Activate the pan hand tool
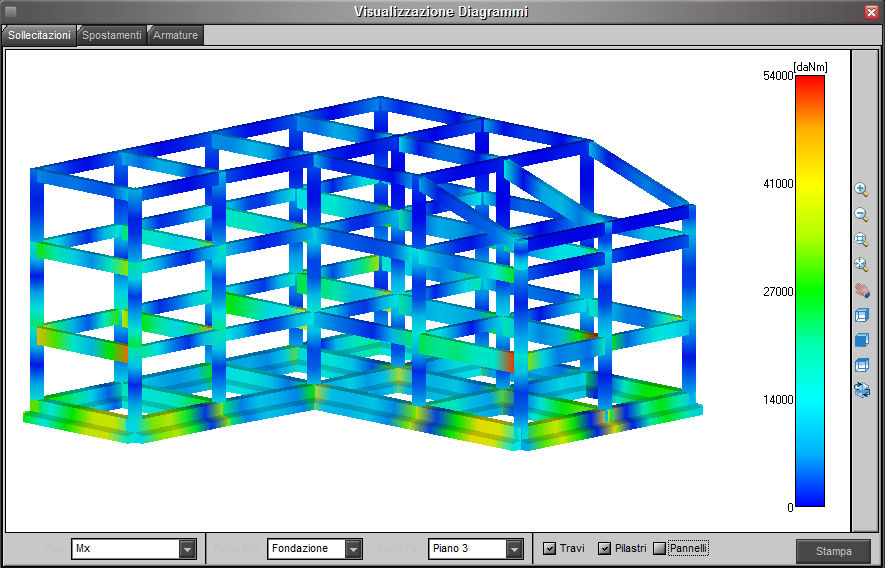 (x=861, y=290)
